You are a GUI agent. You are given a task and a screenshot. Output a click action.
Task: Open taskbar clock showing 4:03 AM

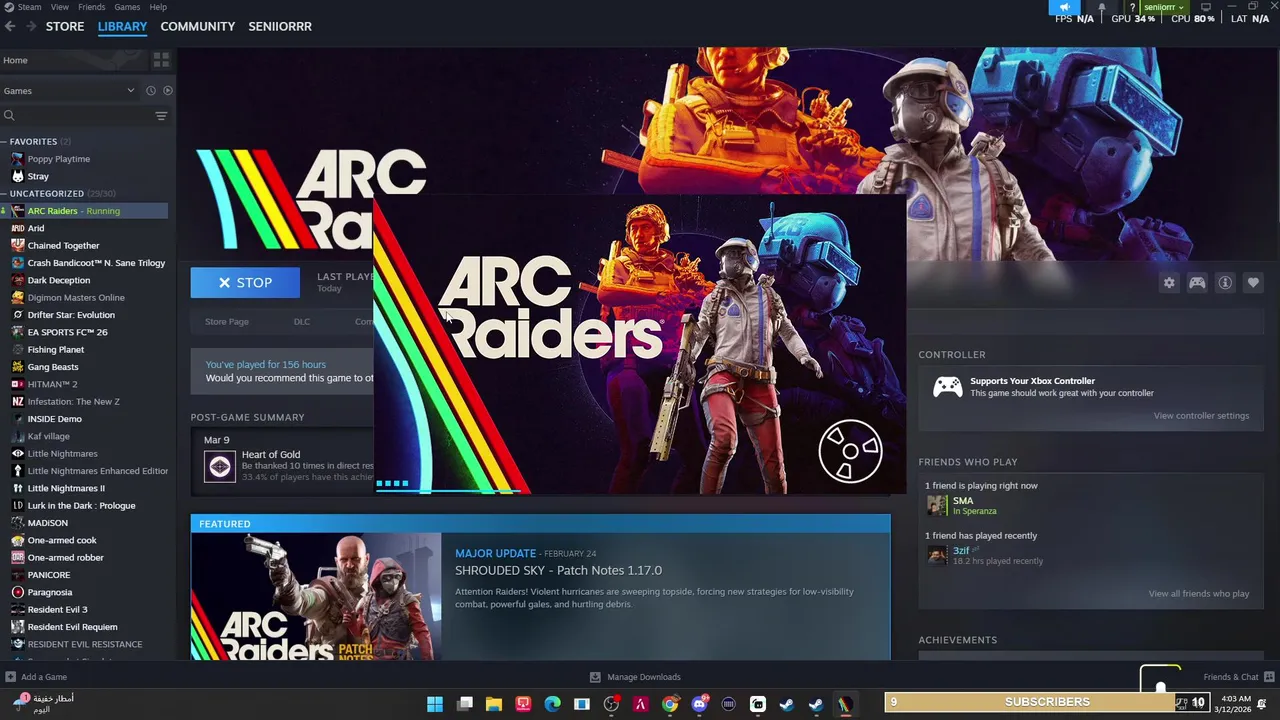(1233, 704)
